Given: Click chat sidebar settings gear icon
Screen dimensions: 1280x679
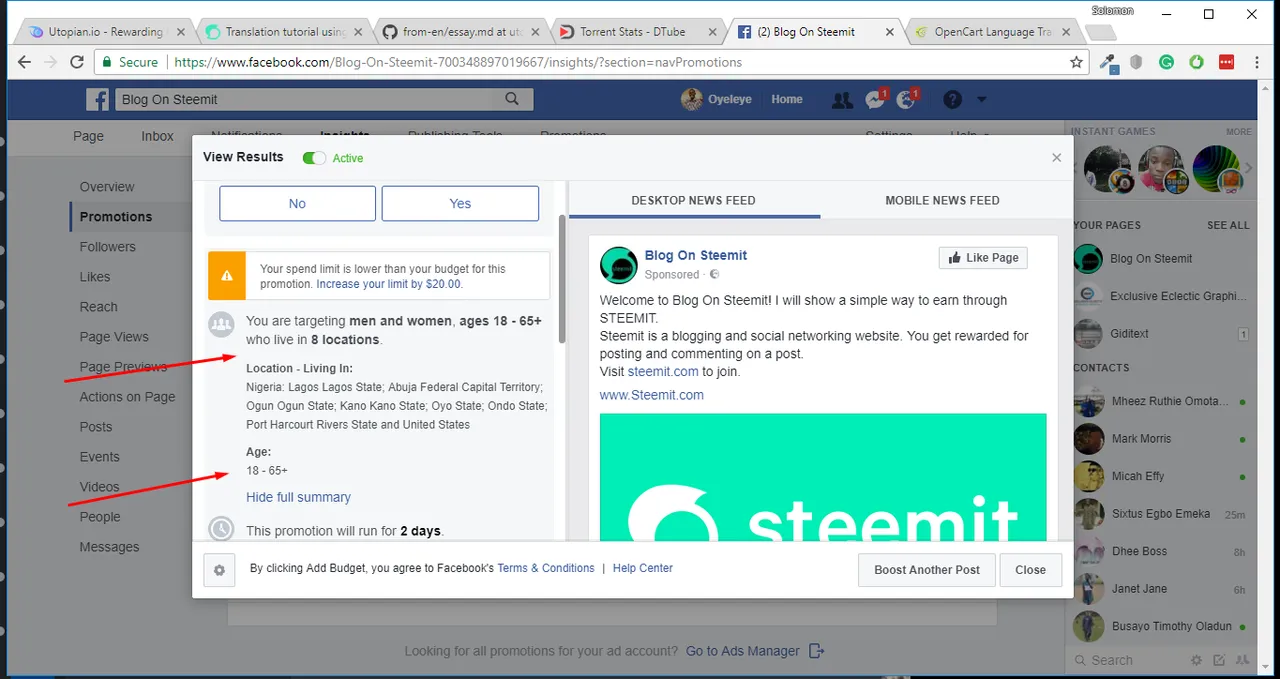Looking at the screenshot, I should click(1196, 660).
